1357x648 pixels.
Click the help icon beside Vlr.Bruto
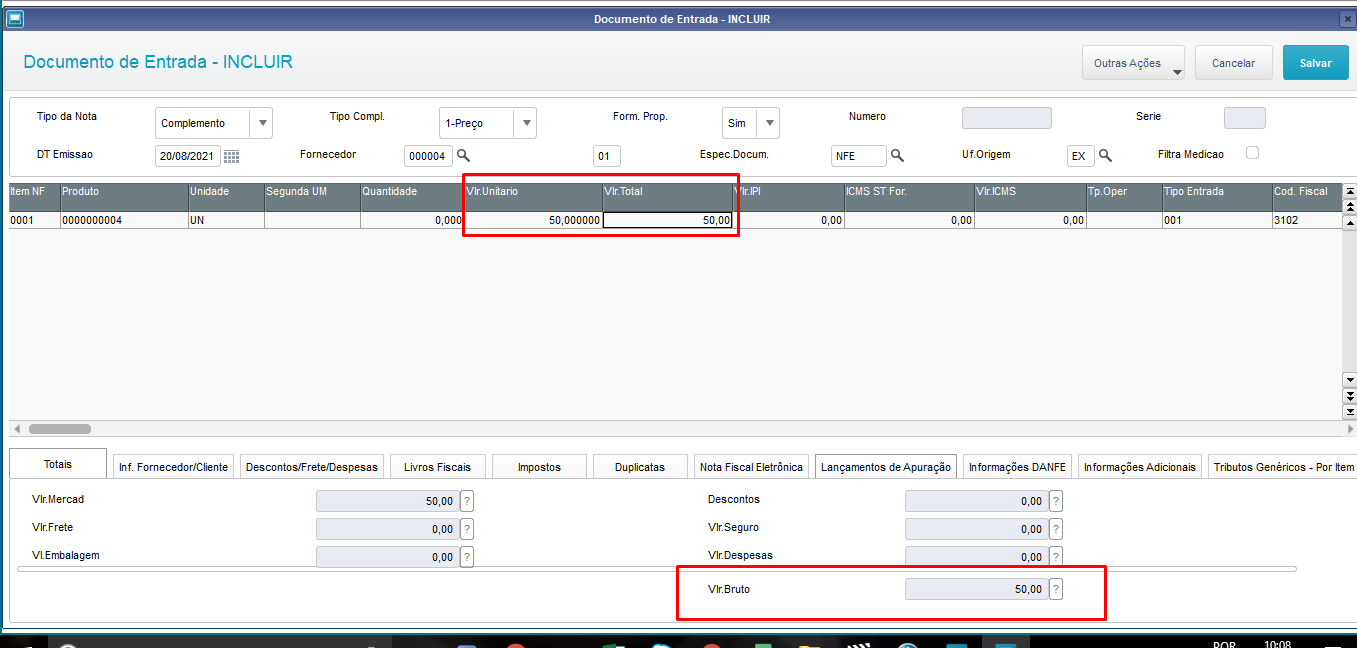pos(1055,589)
